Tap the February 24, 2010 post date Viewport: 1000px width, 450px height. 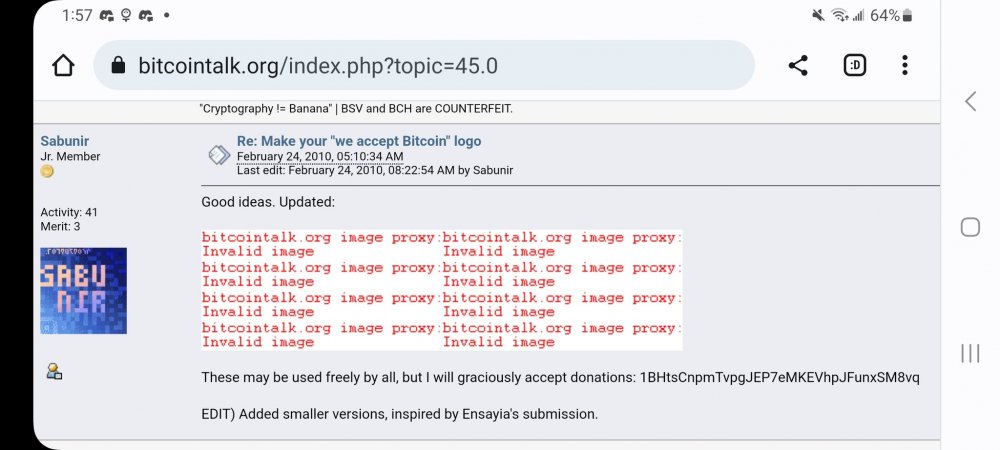320,157
